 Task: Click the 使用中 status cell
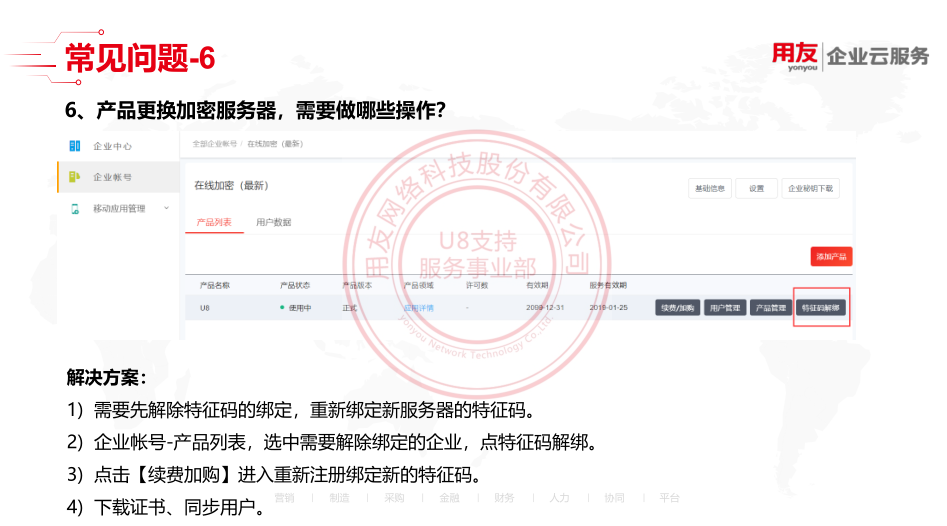(295, 308)
